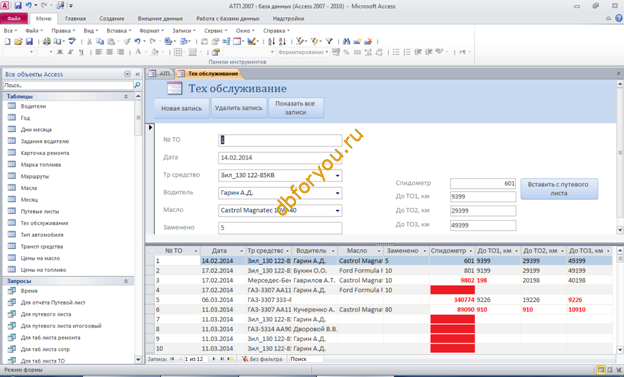624x377 pixels.
Task: Open the Записи dropdown menu
Action: click(183, 31)
